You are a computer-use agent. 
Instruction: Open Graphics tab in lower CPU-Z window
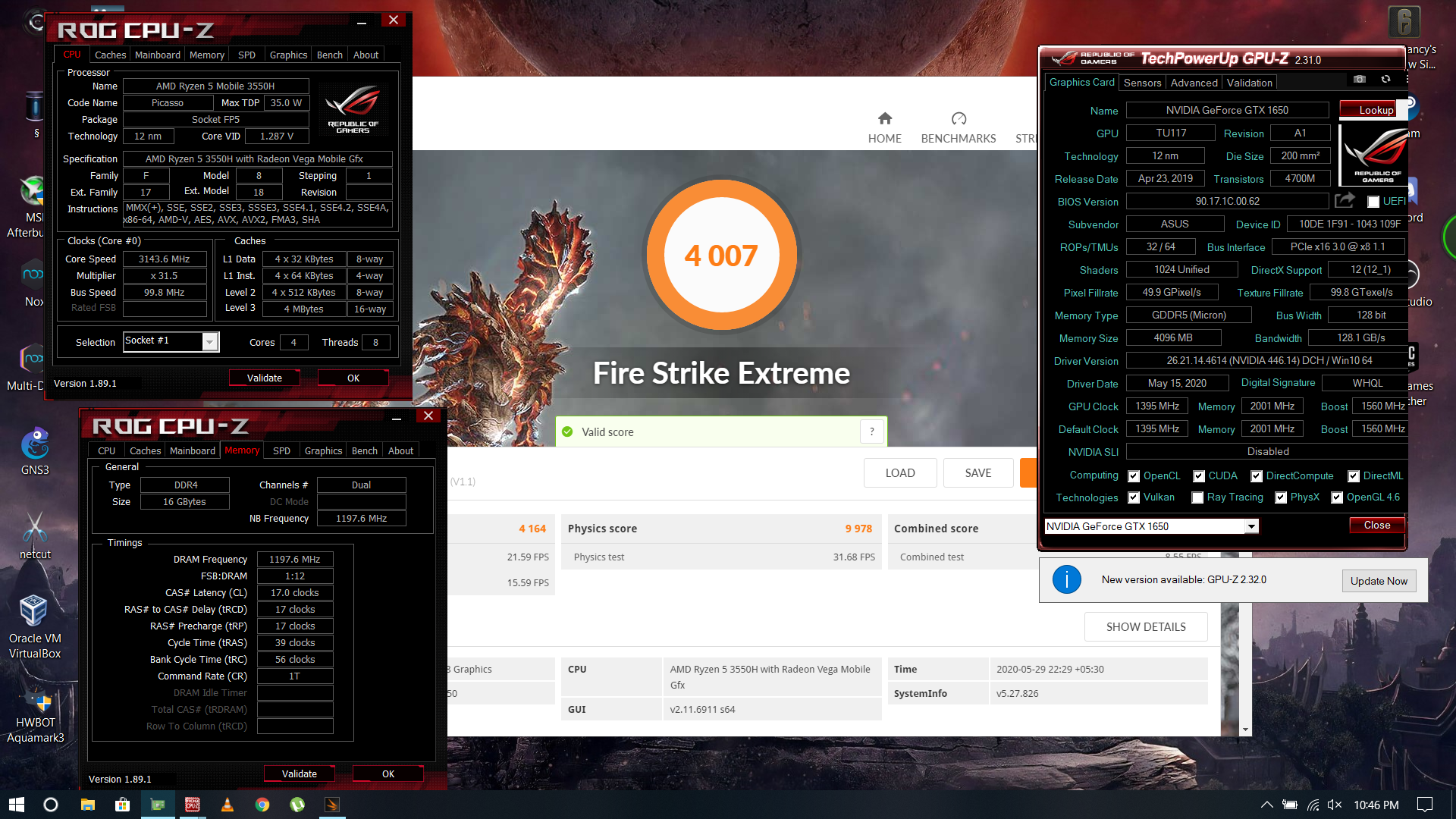[x=323, y=450]
